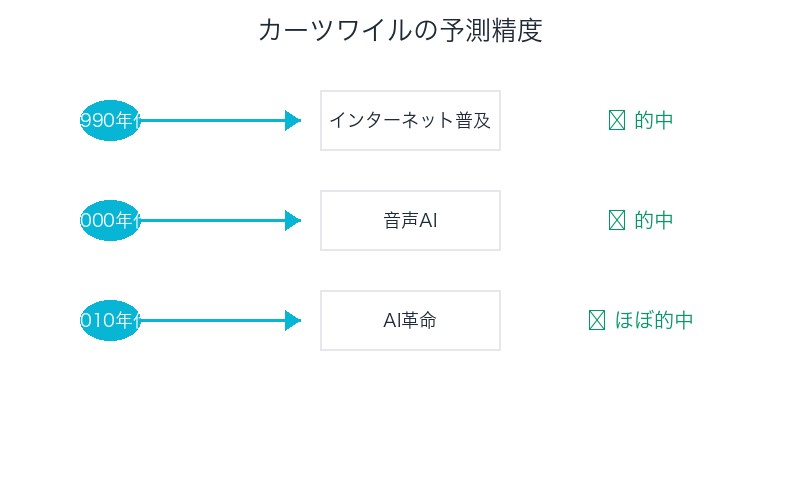This screenshot has height=500, width=800.
Task: Select the AI革命 box
Action: (x=410, y=321)
